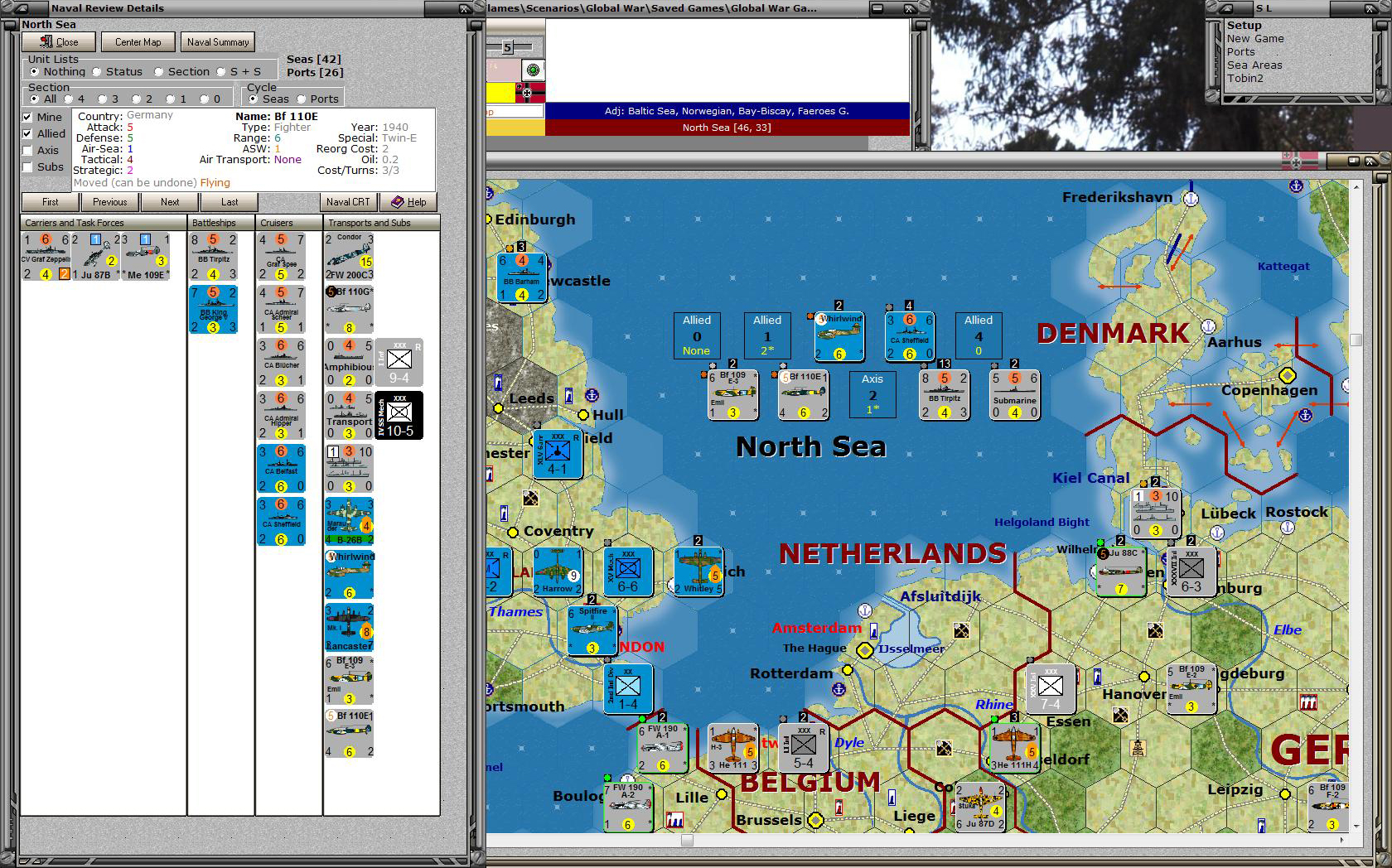
Task: Select the All section radio
Action: pyautogui.click(x=44, y=99)
